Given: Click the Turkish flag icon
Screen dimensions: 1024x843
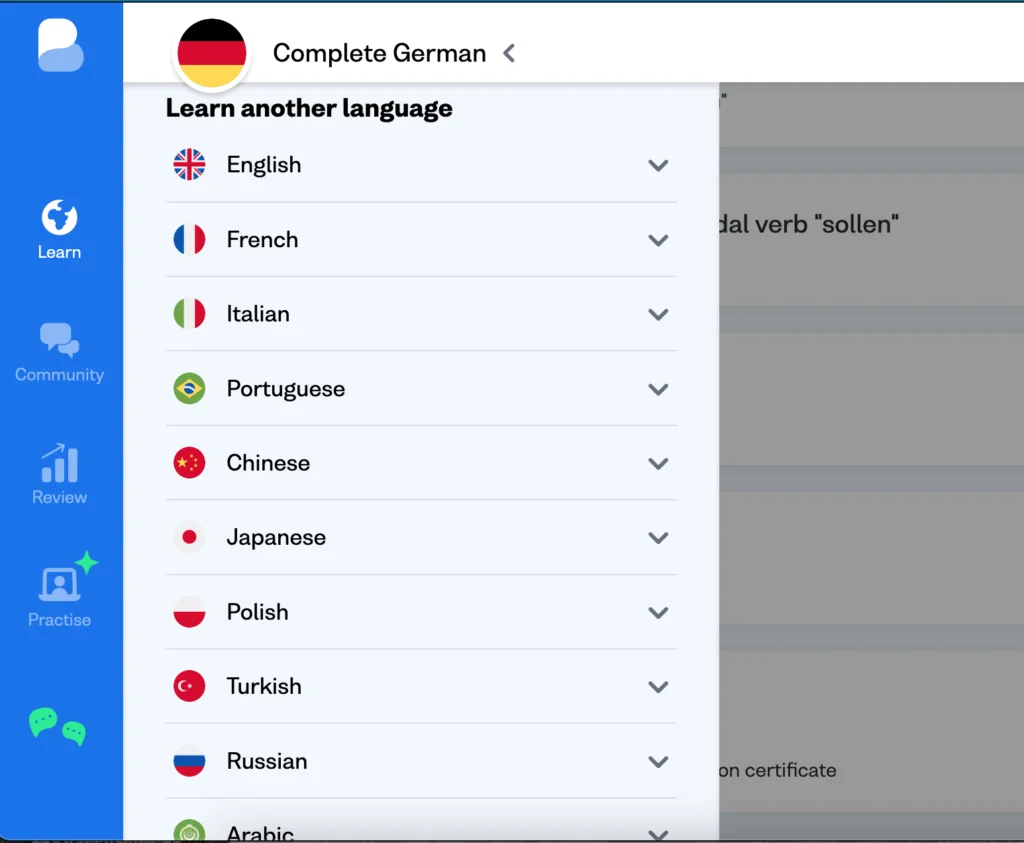Looking at the screenshot, I should click(189, 686).
